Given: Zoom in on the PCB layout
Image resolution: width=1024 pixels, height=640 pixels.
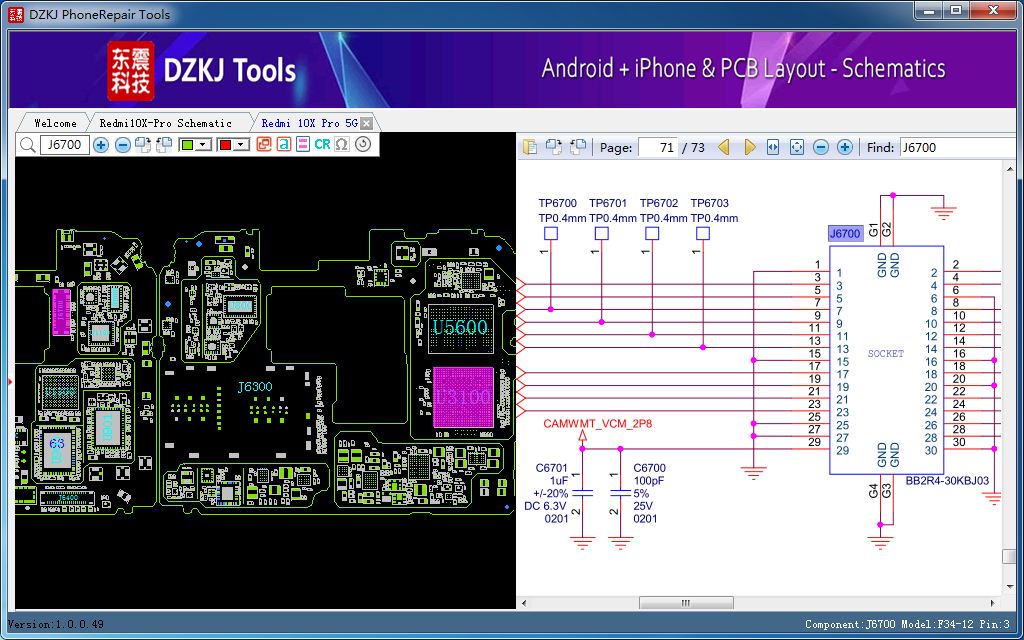Looking at the screenshot, I should [x=101, y=145].
